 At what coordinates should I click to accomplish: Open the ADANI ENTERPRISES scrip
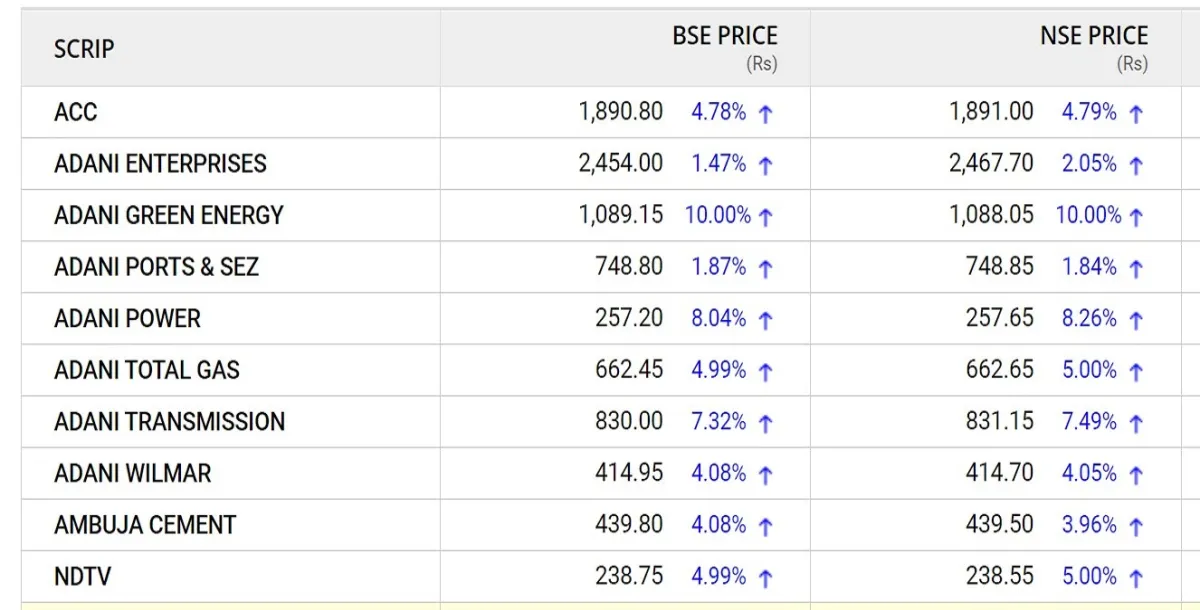click(160, 163)
